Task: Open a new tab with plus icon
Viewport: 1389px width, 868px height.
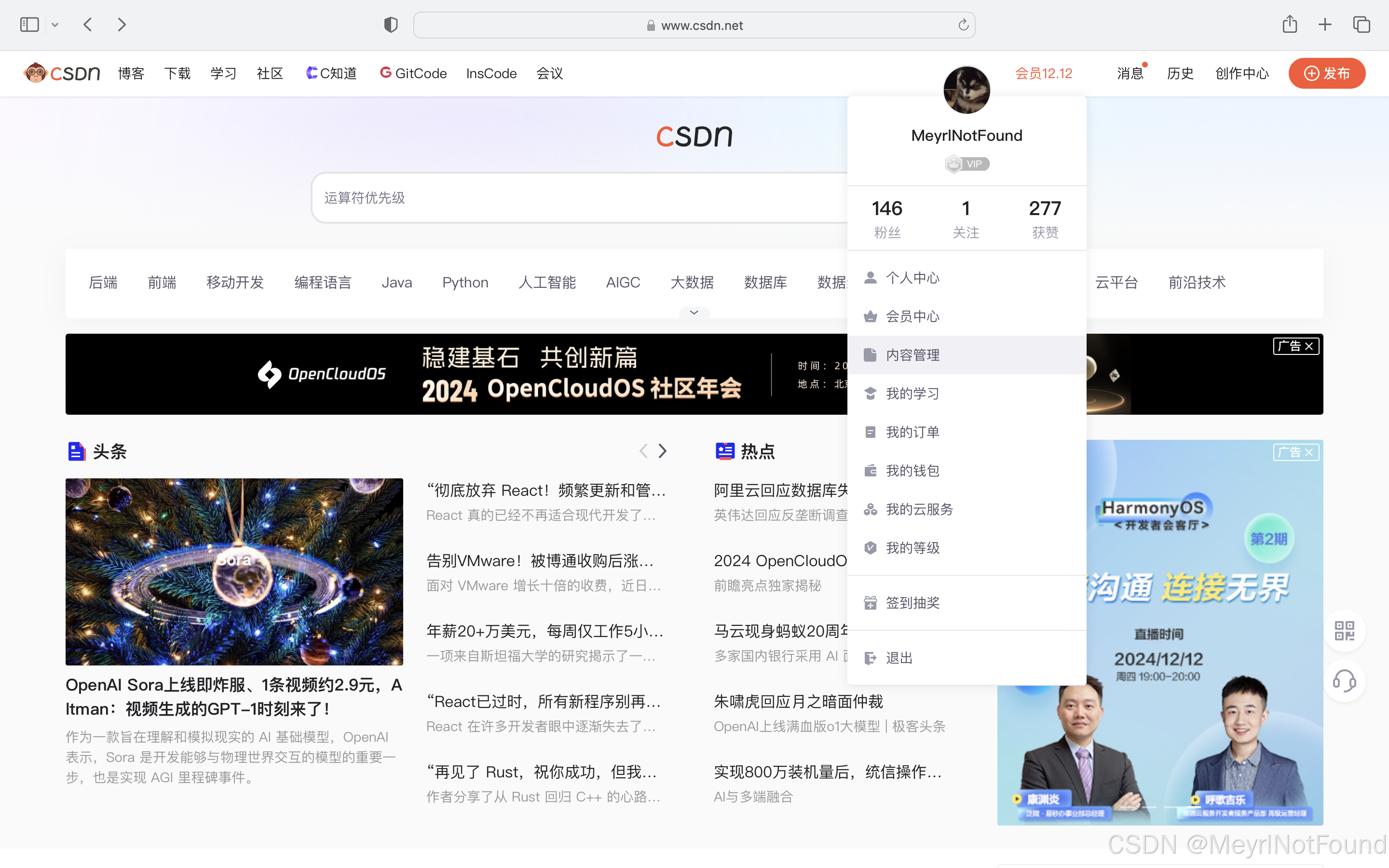Action: [x=1325, y=25]
